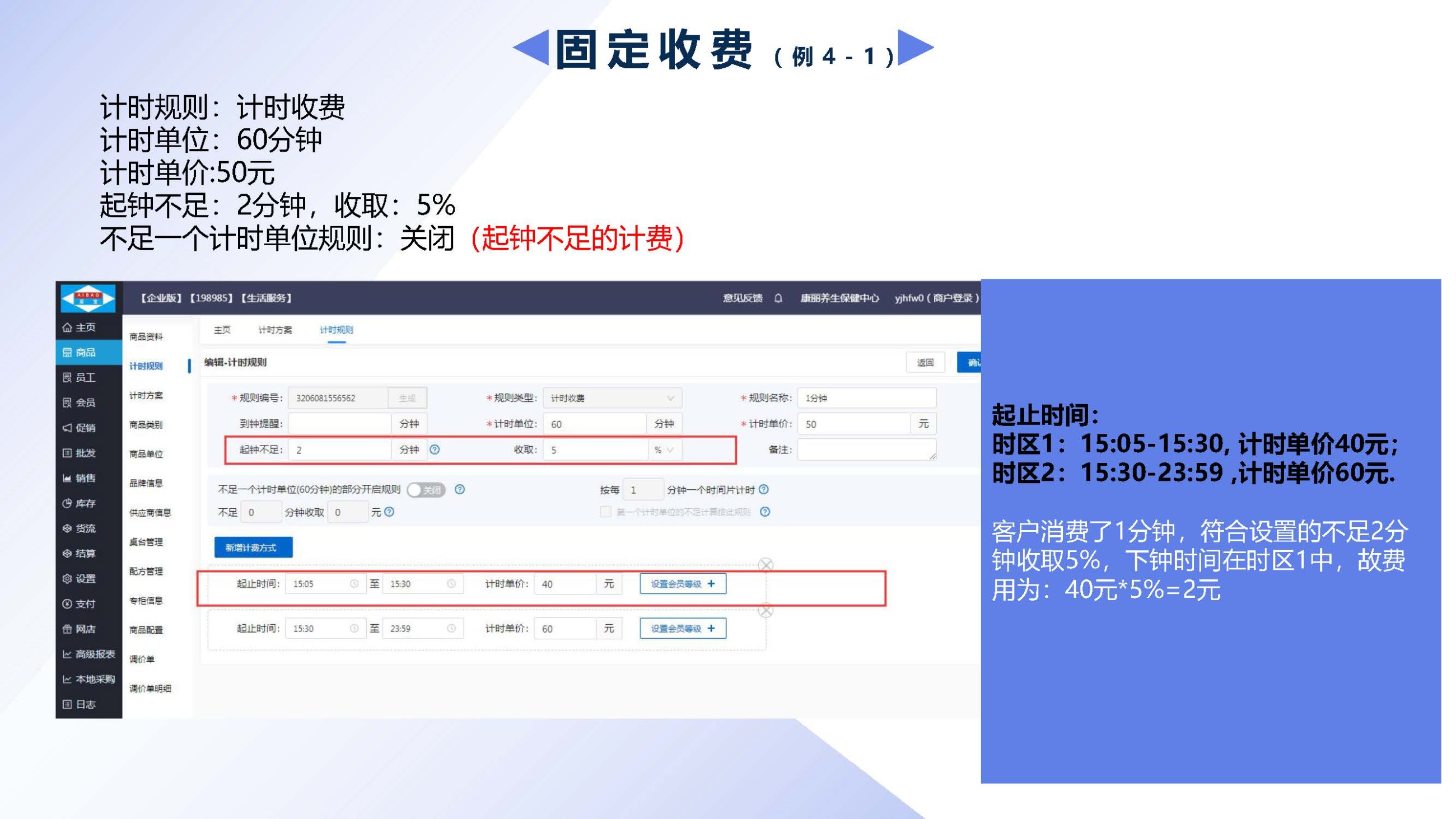The image size is (1456, 819).
Task: Toggle the 不足一个计时单位 rule switch
Action: (x=426, y=490)
